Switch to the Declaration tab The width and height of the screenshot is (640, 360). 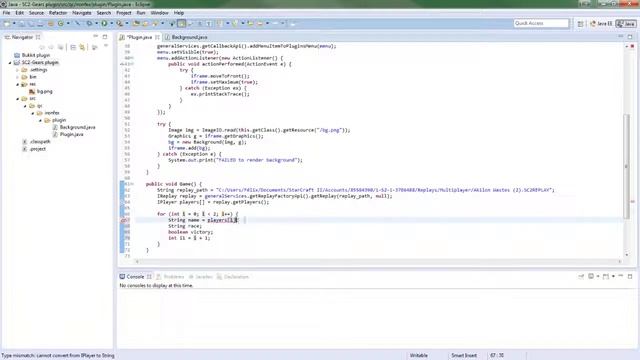click(233, 277)
